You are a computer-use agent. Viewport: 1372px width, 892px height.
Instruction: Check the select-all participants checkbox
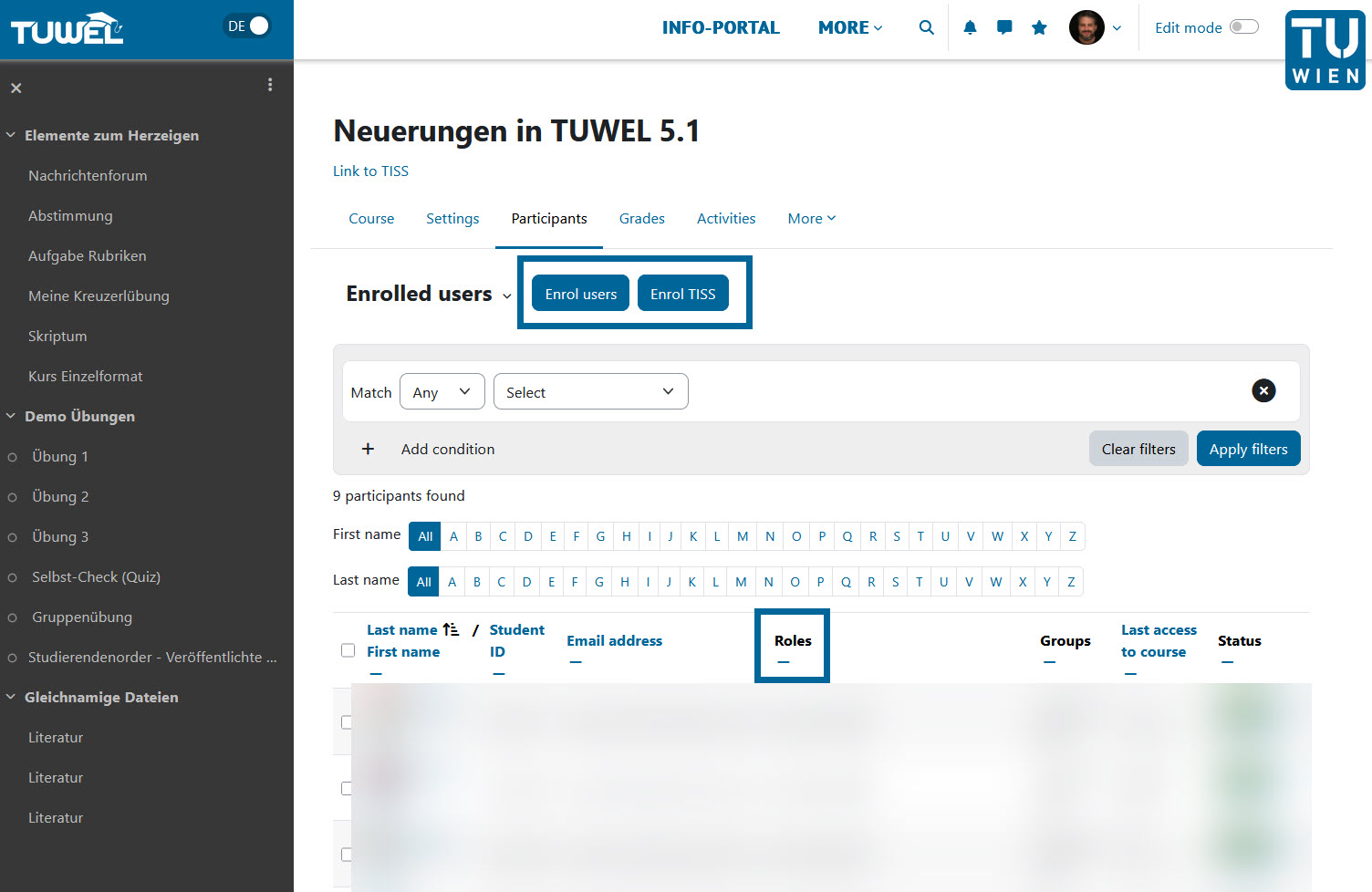(x=348, y=649)
